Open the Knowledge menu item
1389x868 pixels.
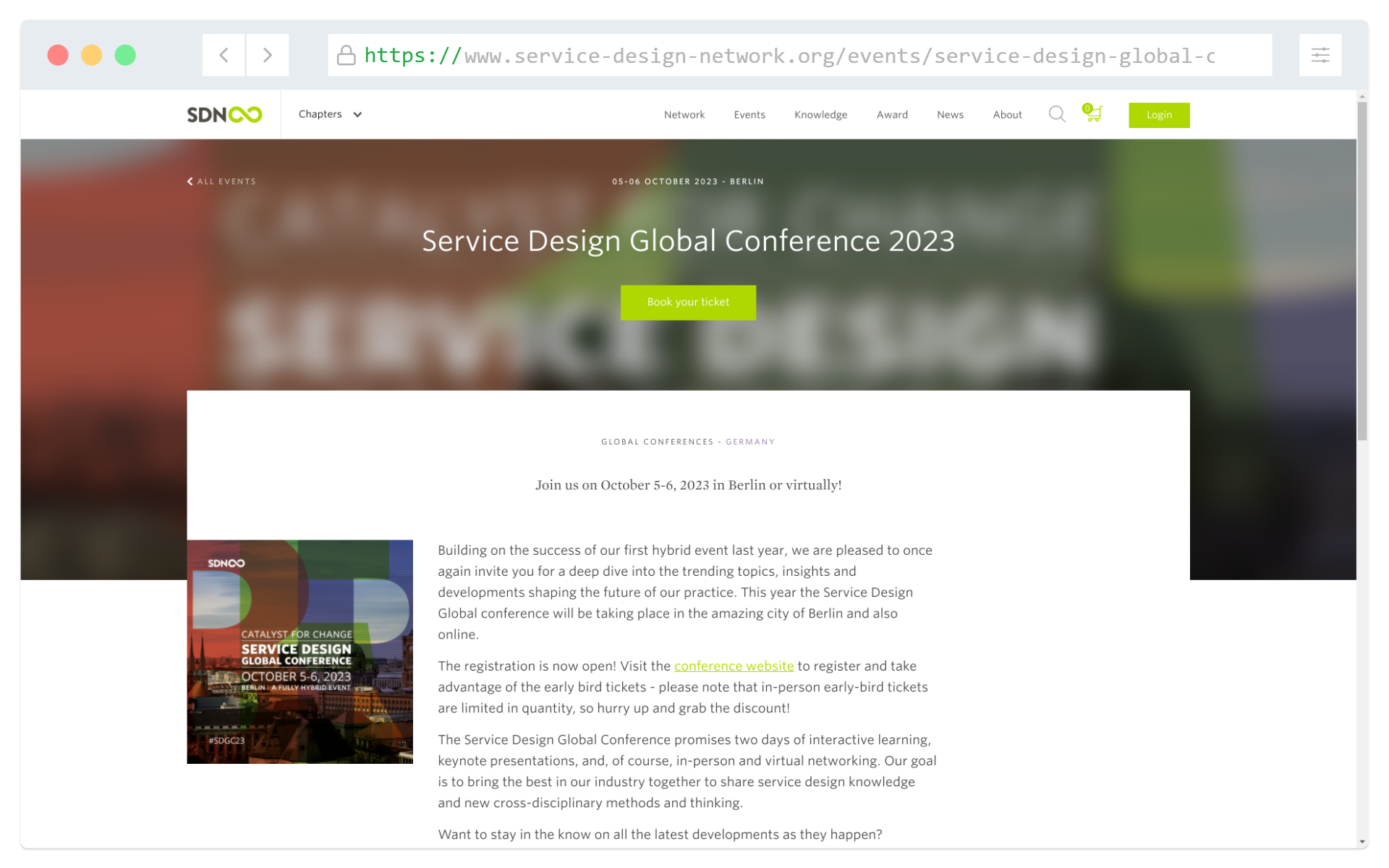[x=820, y=115]
